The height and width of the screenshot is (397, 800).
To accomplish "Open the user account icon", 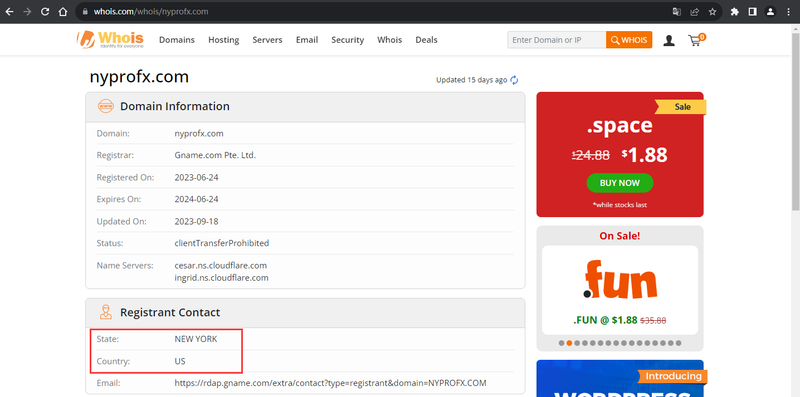I will pos(669,40).
